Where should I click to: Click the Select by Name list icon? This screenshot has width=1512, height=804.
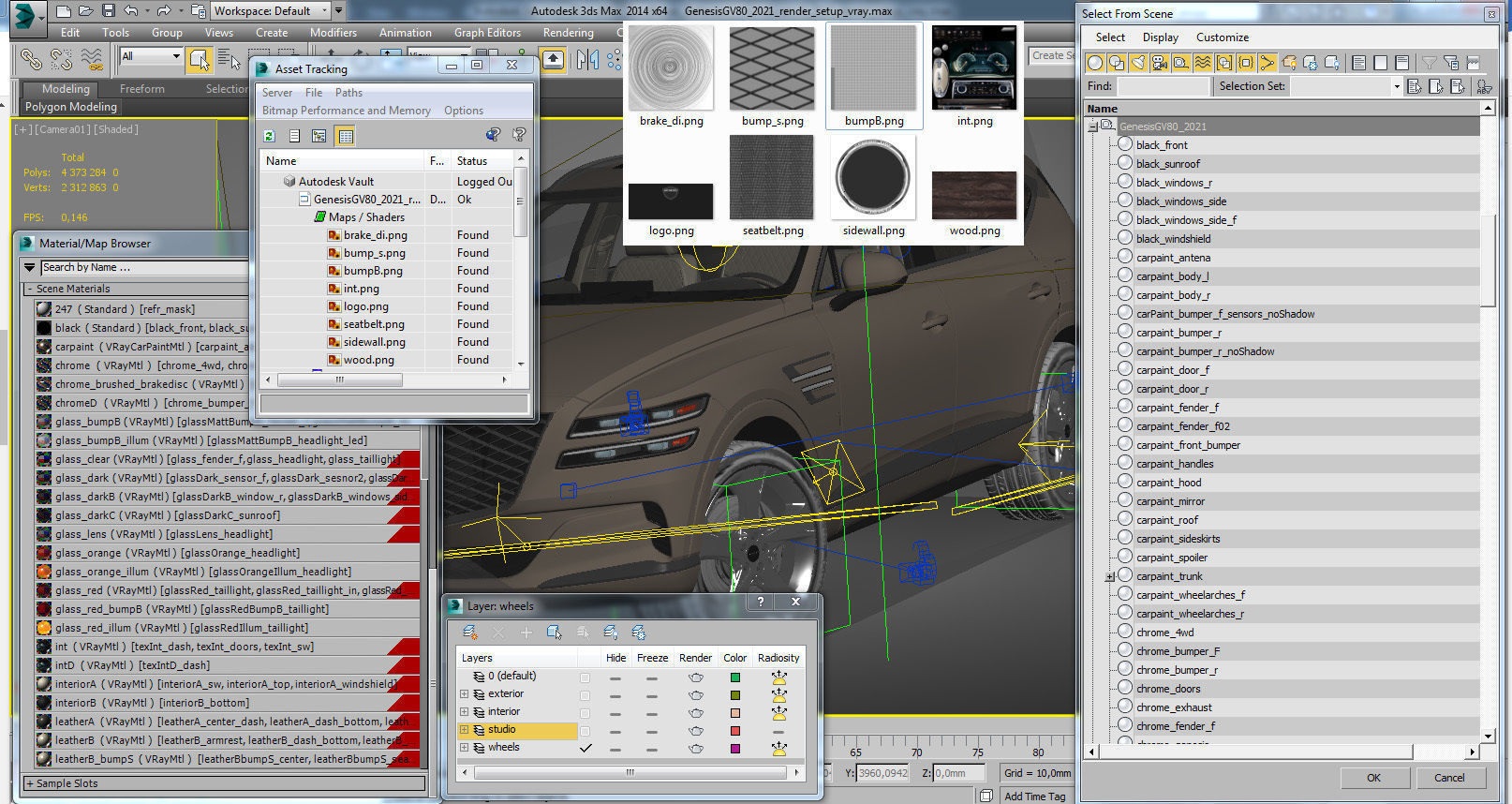pyautogui.click(x=229, y=59)
